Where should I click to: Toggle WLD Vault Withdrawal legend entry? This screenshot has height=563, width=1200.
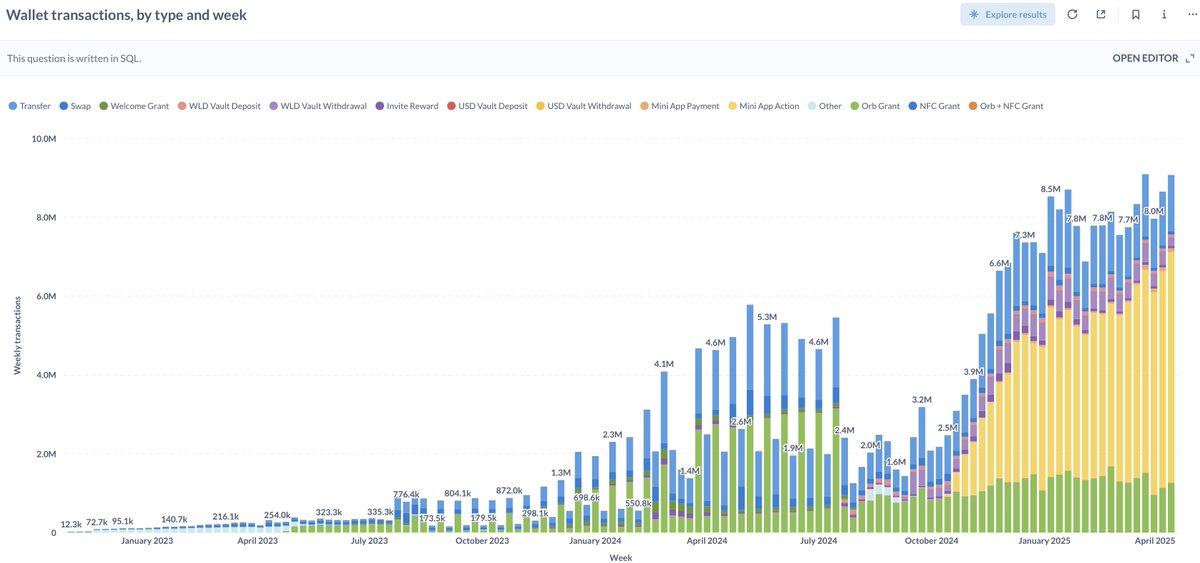click(x=320, y=106)
